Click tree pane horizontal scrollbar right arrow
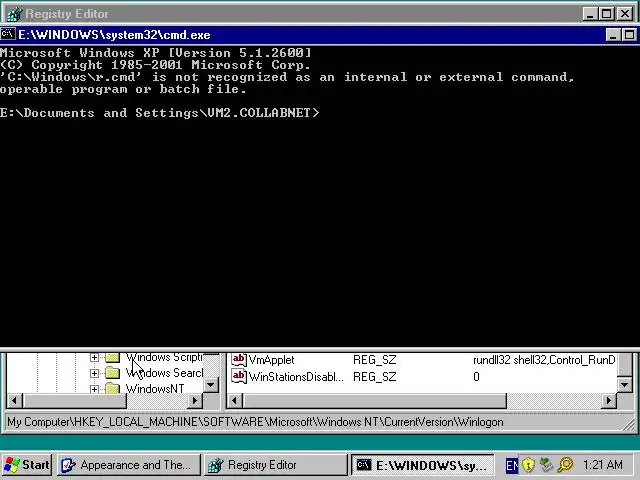 [x=195, y=401]
